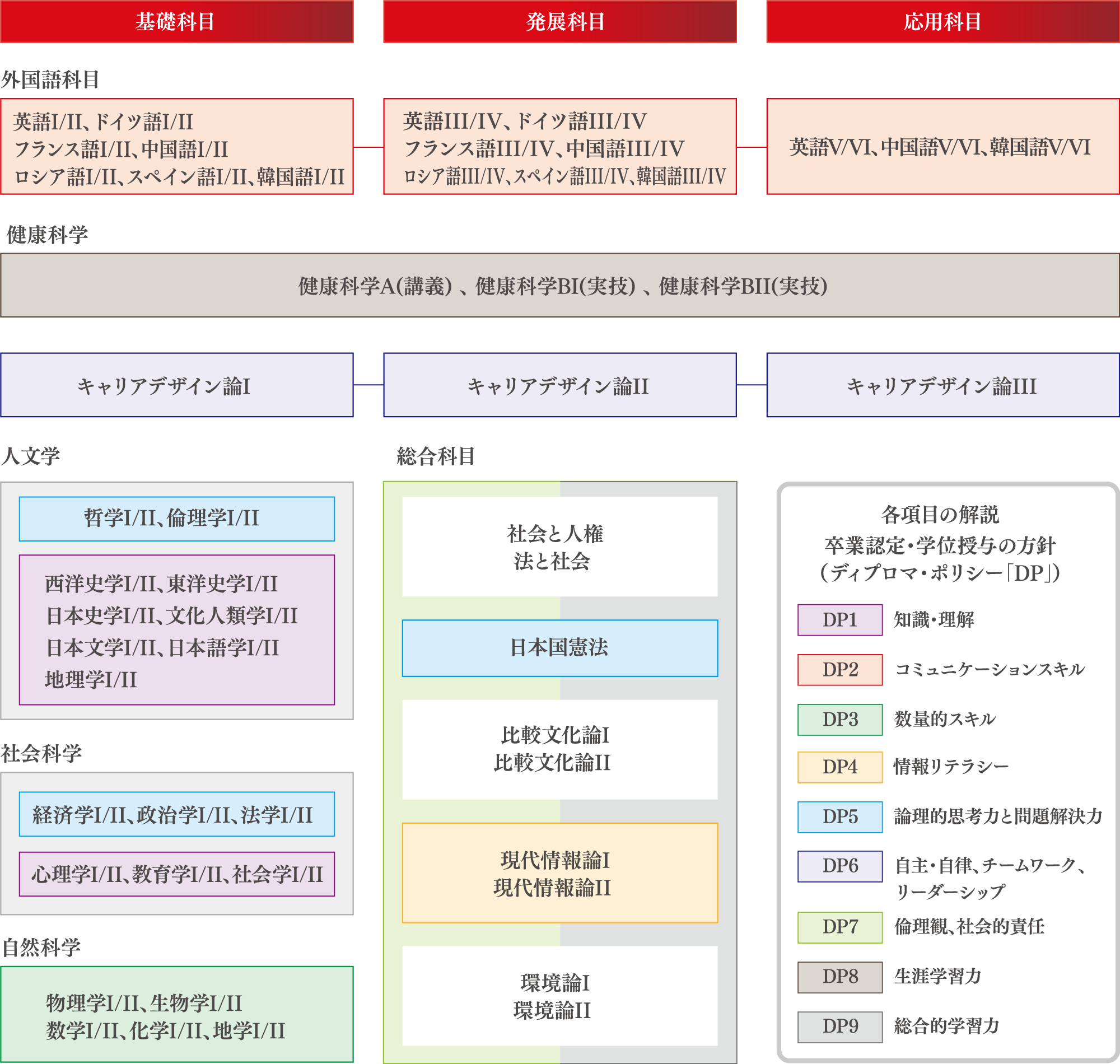This screenshot has height=1064, width=1120.
Task: Select the 人文学 section label
Action: click(31, 455)
